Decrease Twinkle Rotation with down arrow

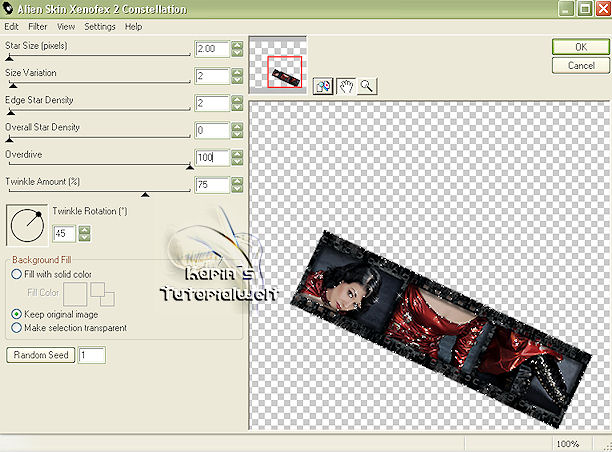[84, 238]
